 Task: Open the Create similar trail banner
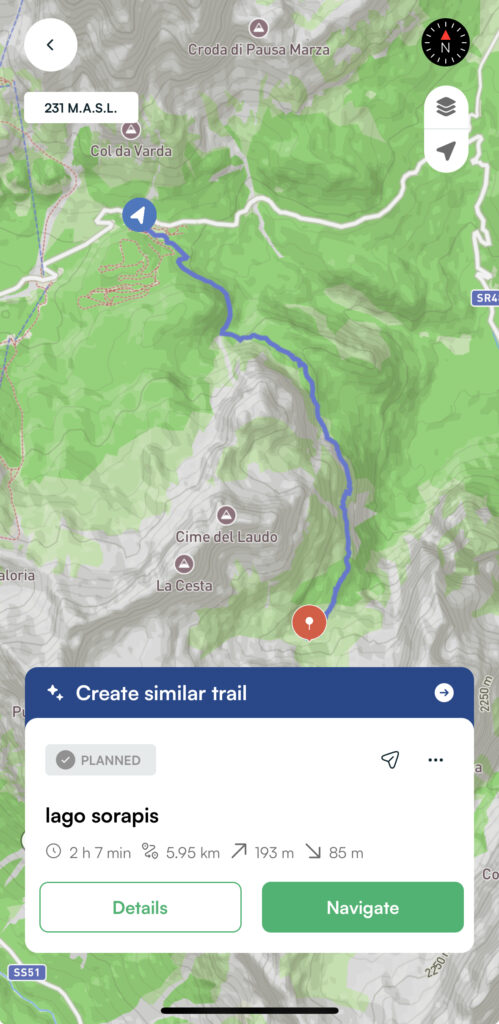pyautogui.click(x=250, y=693)
